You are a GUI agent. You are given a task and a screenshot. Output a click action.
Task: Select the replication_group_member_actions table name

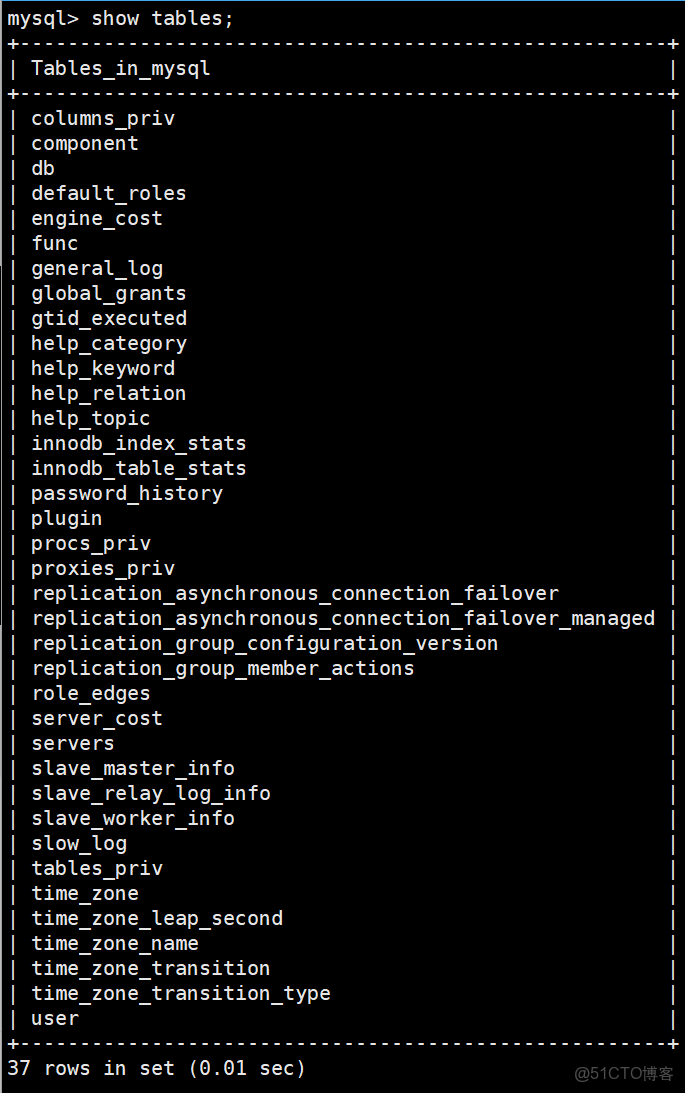pos(222,668)
